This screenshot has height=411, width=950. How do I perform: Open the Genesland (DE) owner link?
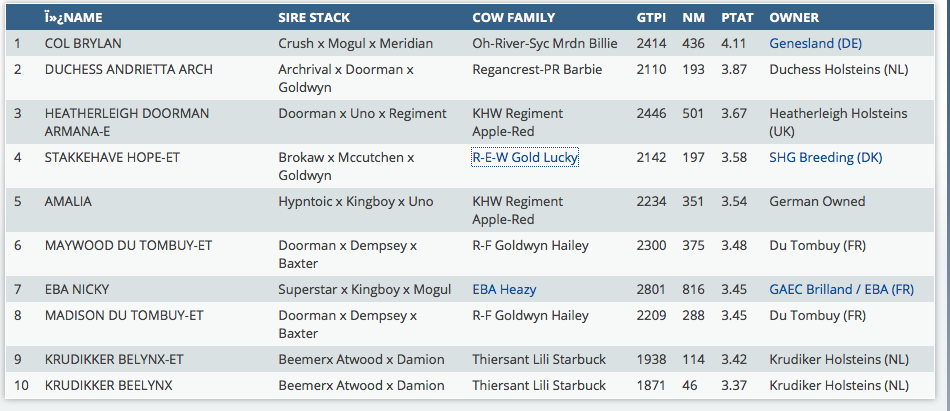[815, 43]
